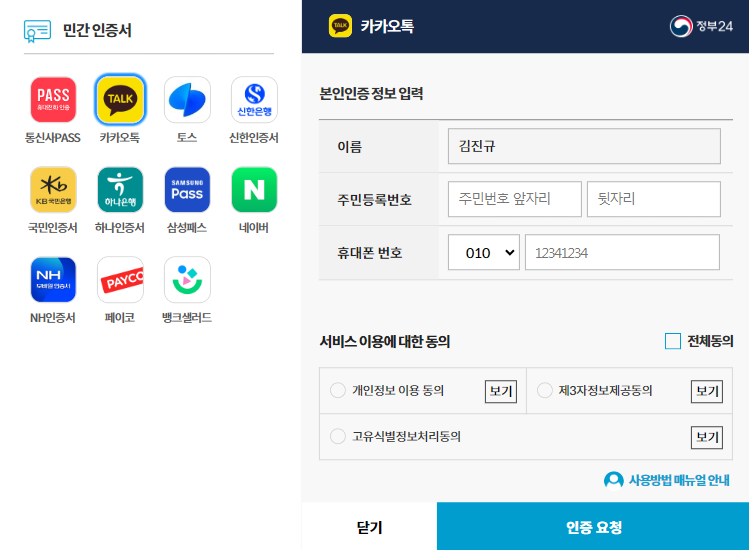Click the 휴대폰 번호 row label

pyautogui.click(x=370, y=252)
